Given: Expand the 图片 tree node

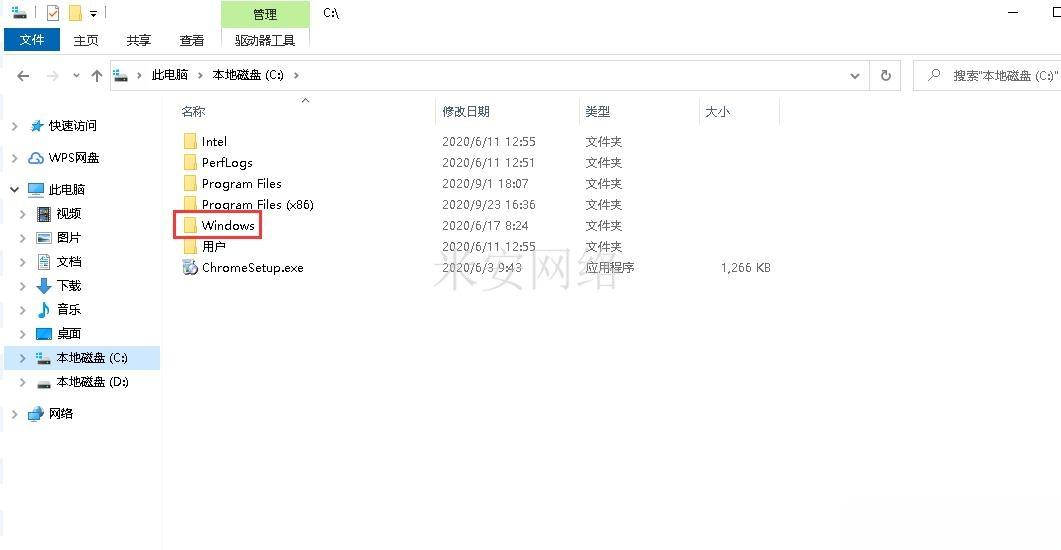Looking at the screenshot, I should click(x=22, y=238).
